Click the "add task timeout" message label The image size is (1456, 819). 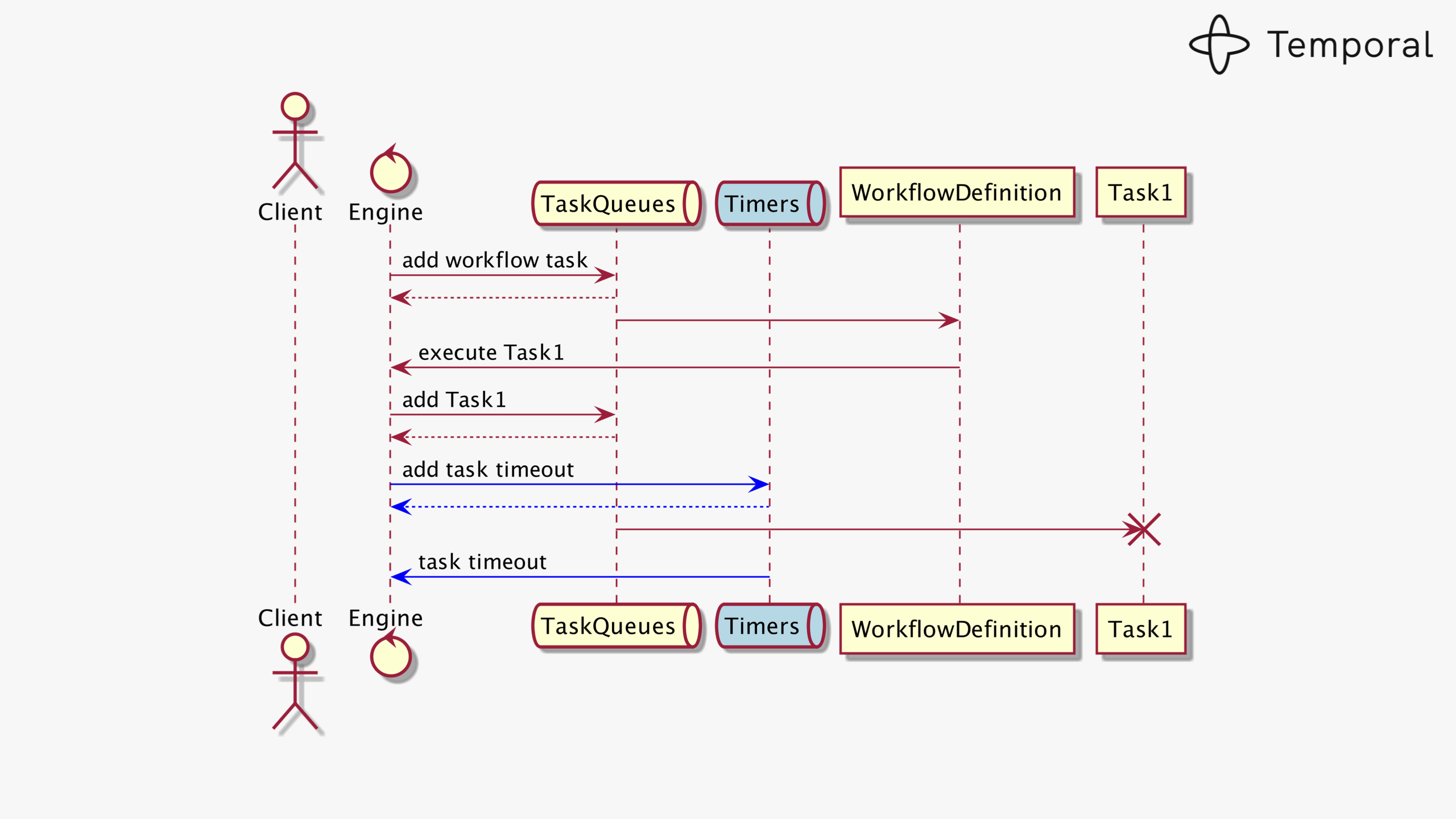488,470
